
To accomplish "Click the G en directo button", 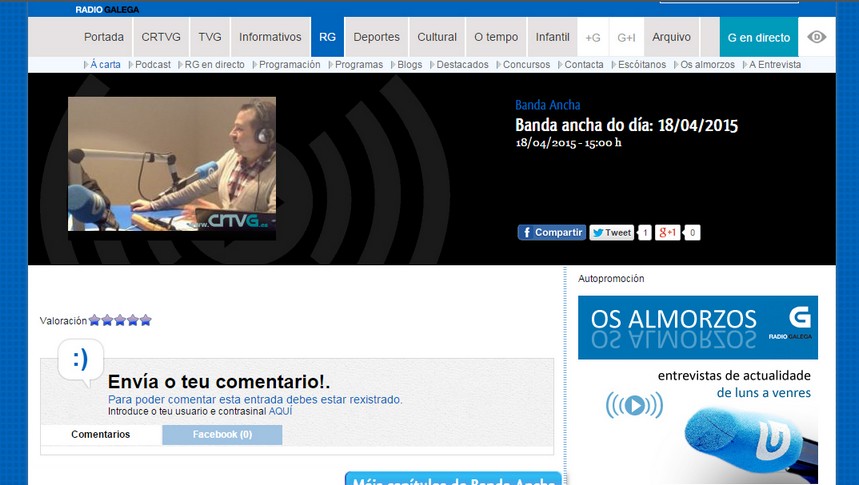I will [x=759, y=37].
